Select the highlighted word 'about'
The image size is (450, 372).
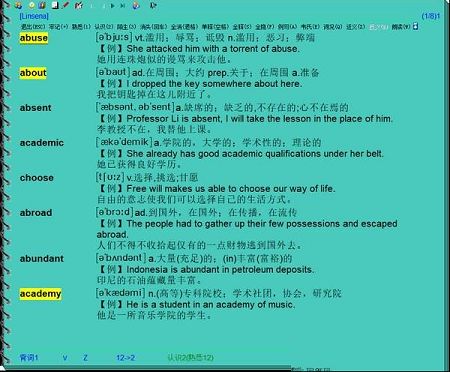pyautogui.click(x=33, y=73)
